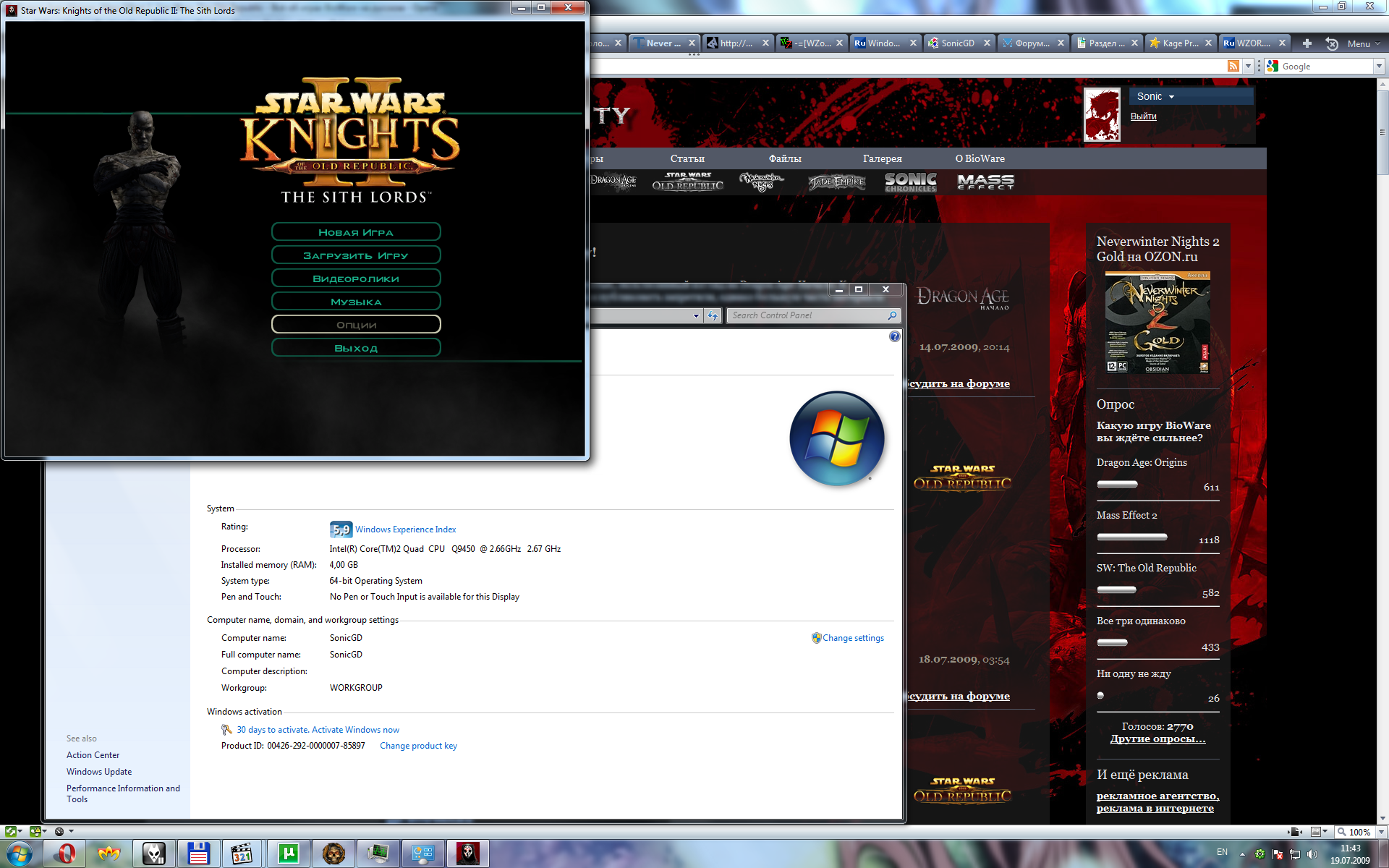Click the skull game icon in the taskbar

coord(333,854)
